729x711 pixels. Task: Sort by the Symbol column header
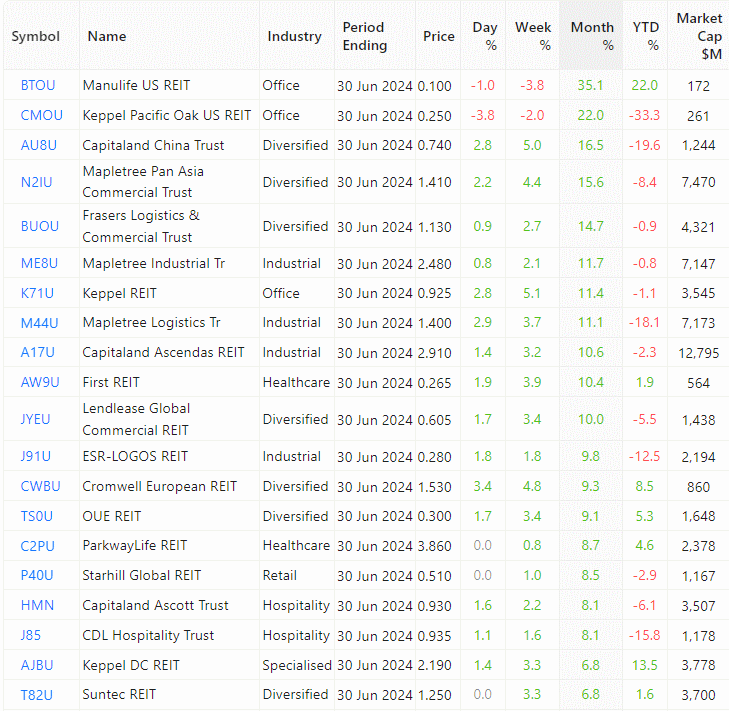(36, 36)
